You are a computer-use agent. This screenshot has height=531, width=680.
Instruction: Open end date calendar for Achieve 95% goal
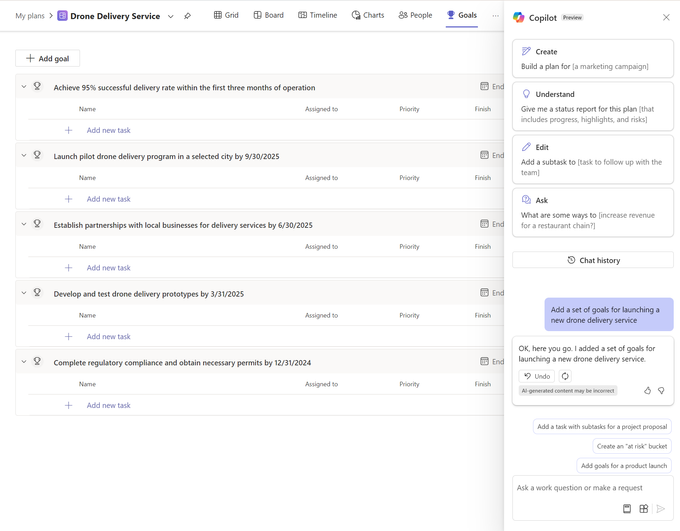(484, 86)
